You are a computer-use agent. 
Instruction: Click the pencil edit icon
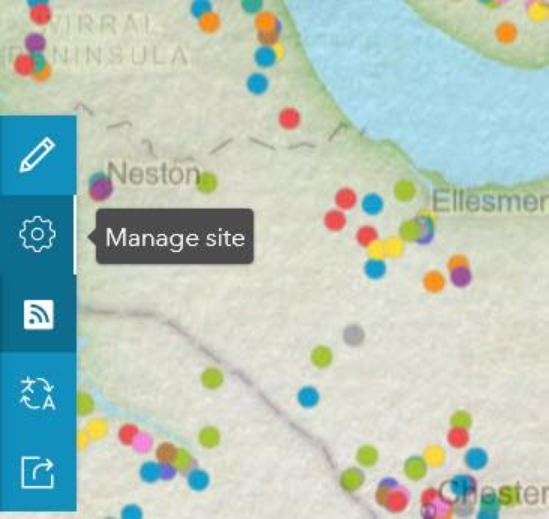coord(37,155)
